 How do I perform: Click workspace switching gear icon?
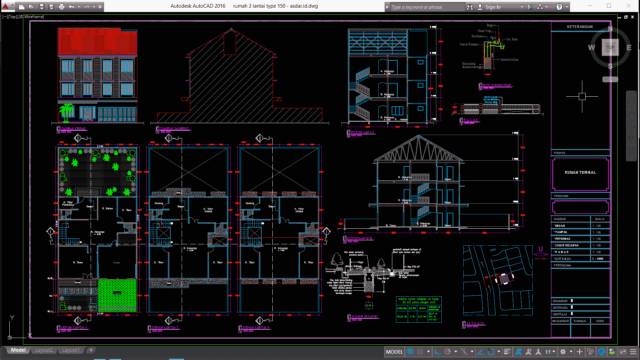point(563,352)
